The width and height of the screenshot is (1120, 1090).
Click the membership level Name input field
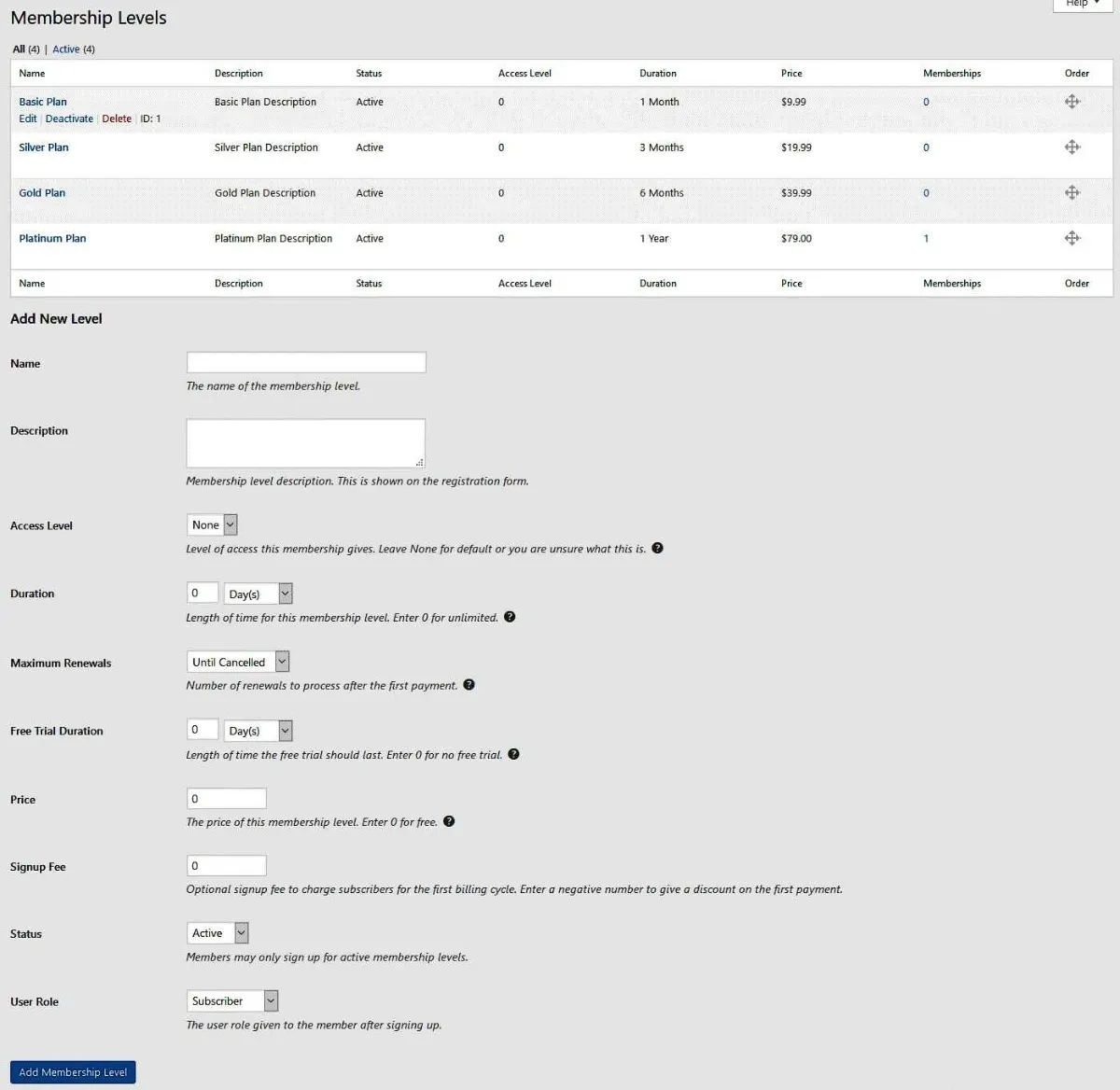[x=306, y=362]
